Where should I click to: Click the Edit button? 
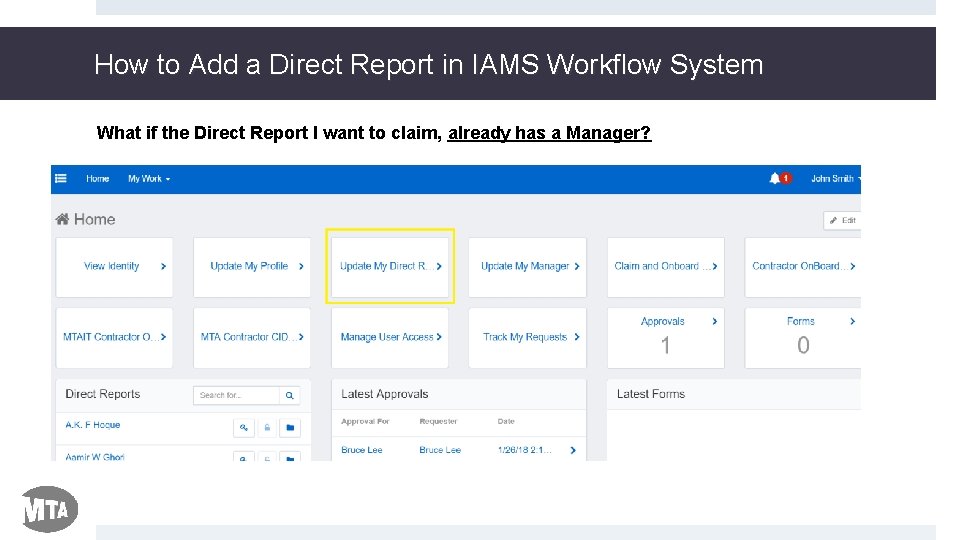click(842, 220)
